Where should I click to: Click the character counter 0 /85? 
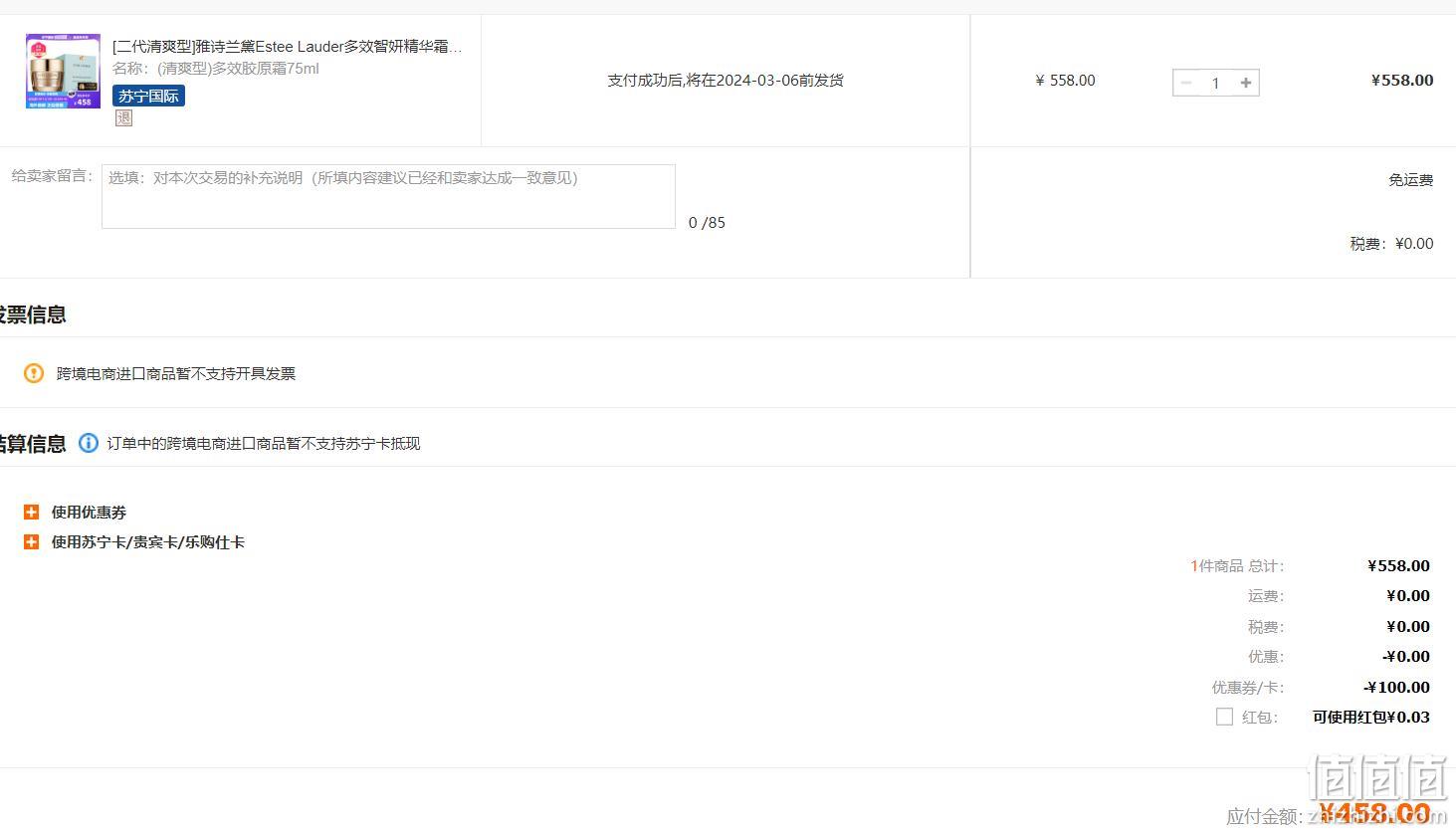pyautogui.click(x=707, y=223)
